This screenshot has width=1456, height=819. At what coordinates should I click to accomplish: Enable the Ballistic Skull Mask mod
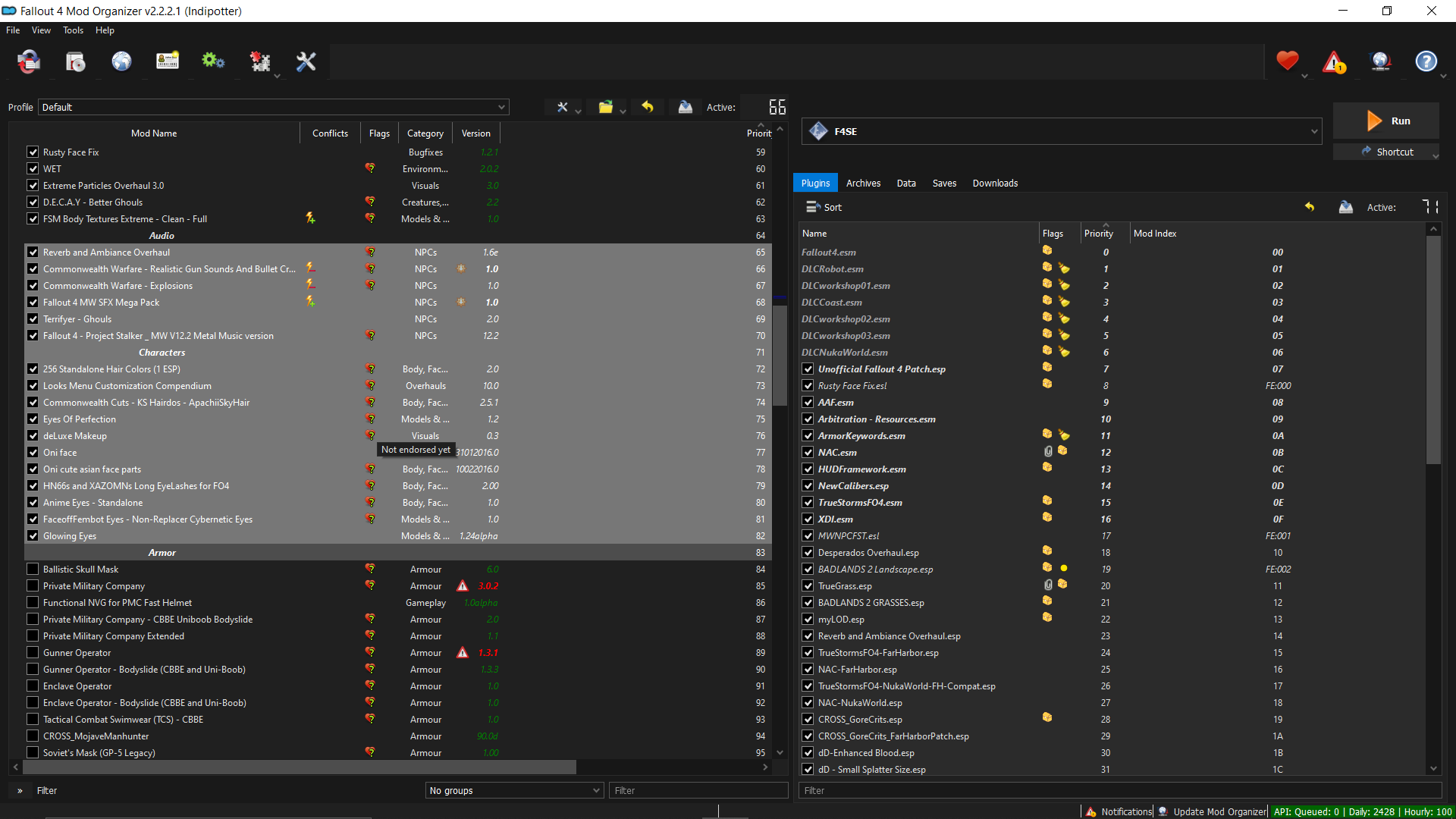[33, 570]
